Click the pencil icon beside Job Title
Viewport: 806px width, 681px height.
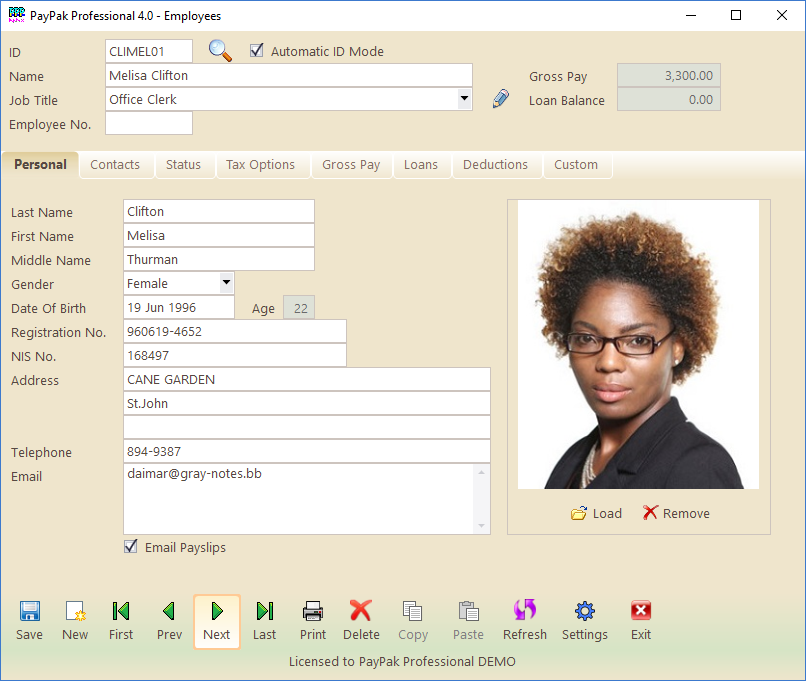[x=501, y=99]
